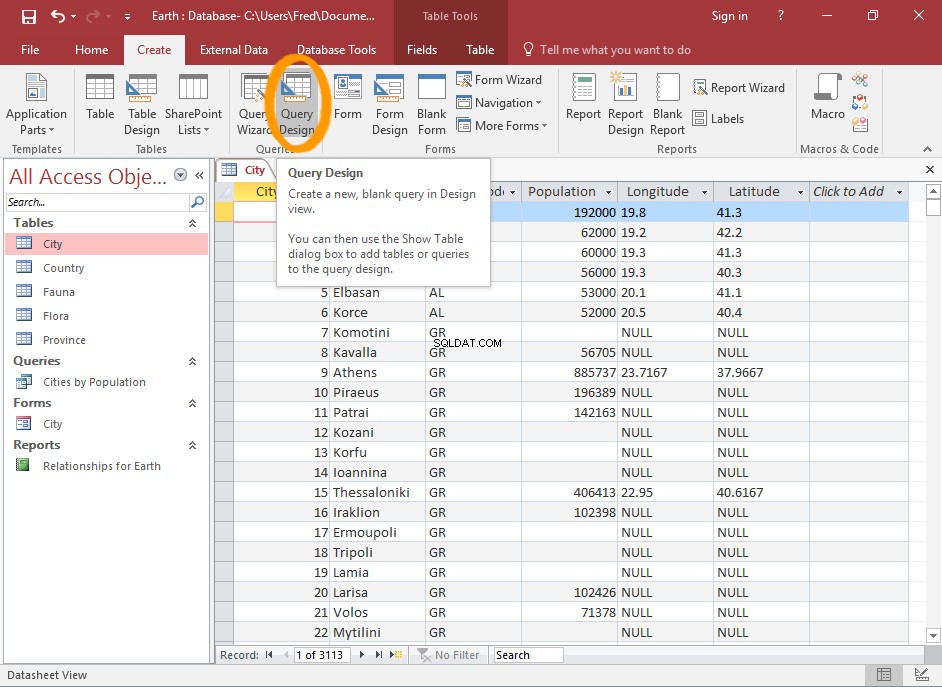Collapse the Reports group
This screenshot has height=687, width=942.
tap(192, 446)
